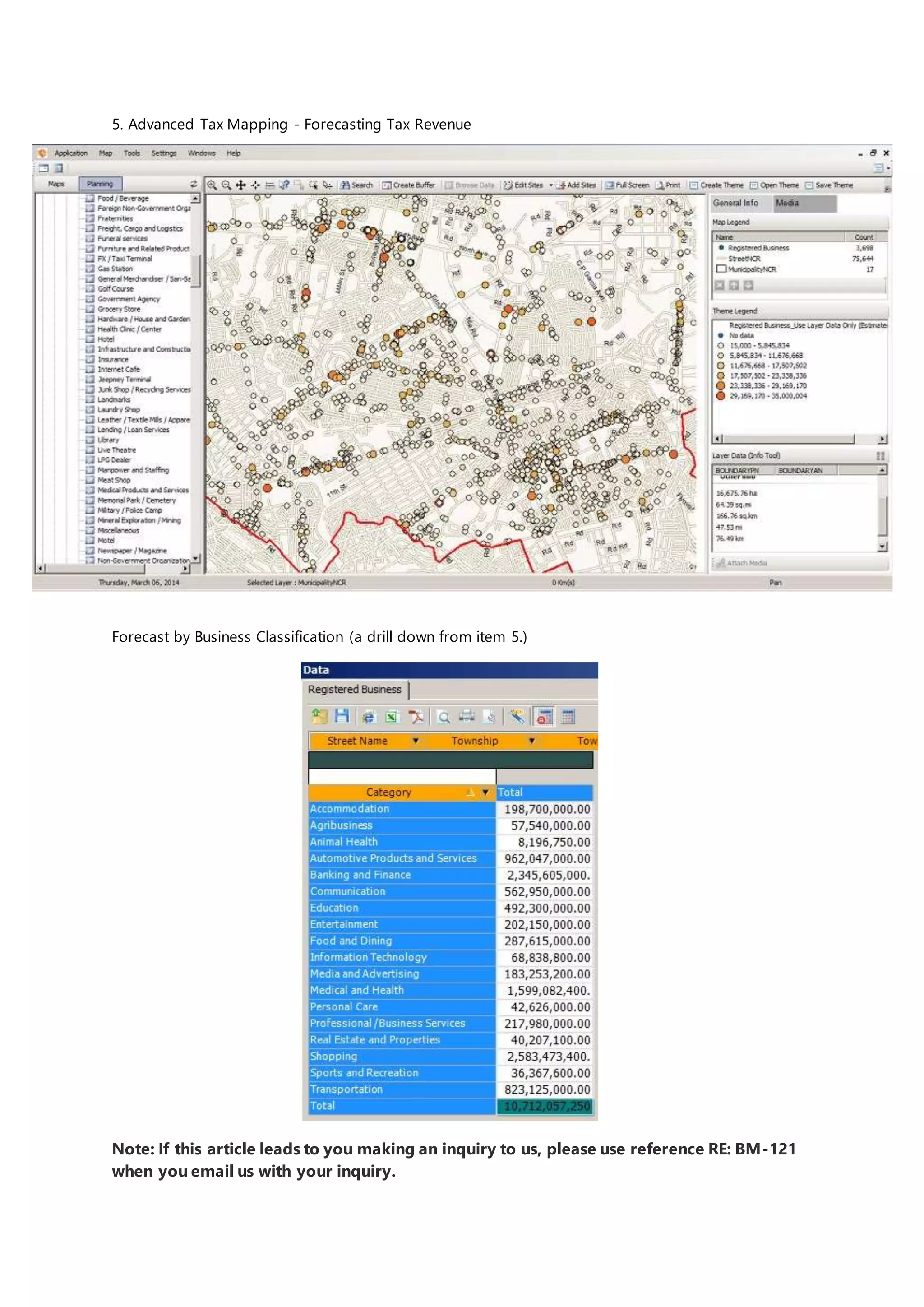Click the blue floppy save icon
This screenshot has height=1307, width=924.
pyautogui.click(x=342, y=716)
